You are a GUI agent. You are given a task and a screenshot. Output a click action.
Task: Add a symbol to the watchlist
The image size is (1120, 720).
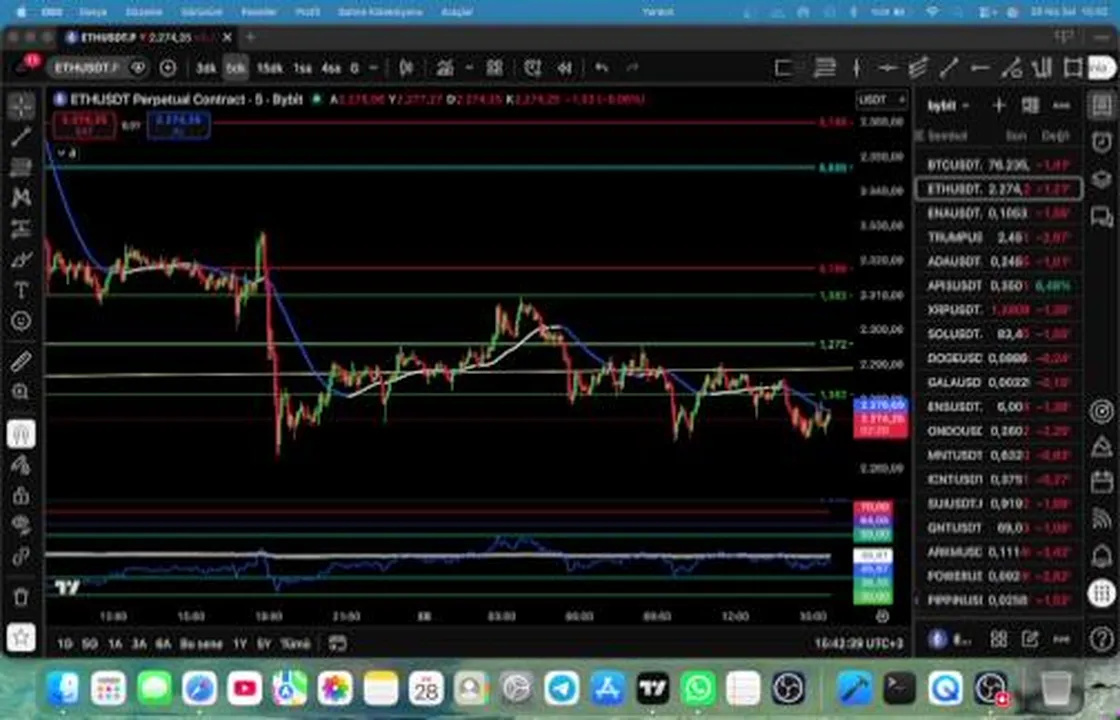(999, 106)
